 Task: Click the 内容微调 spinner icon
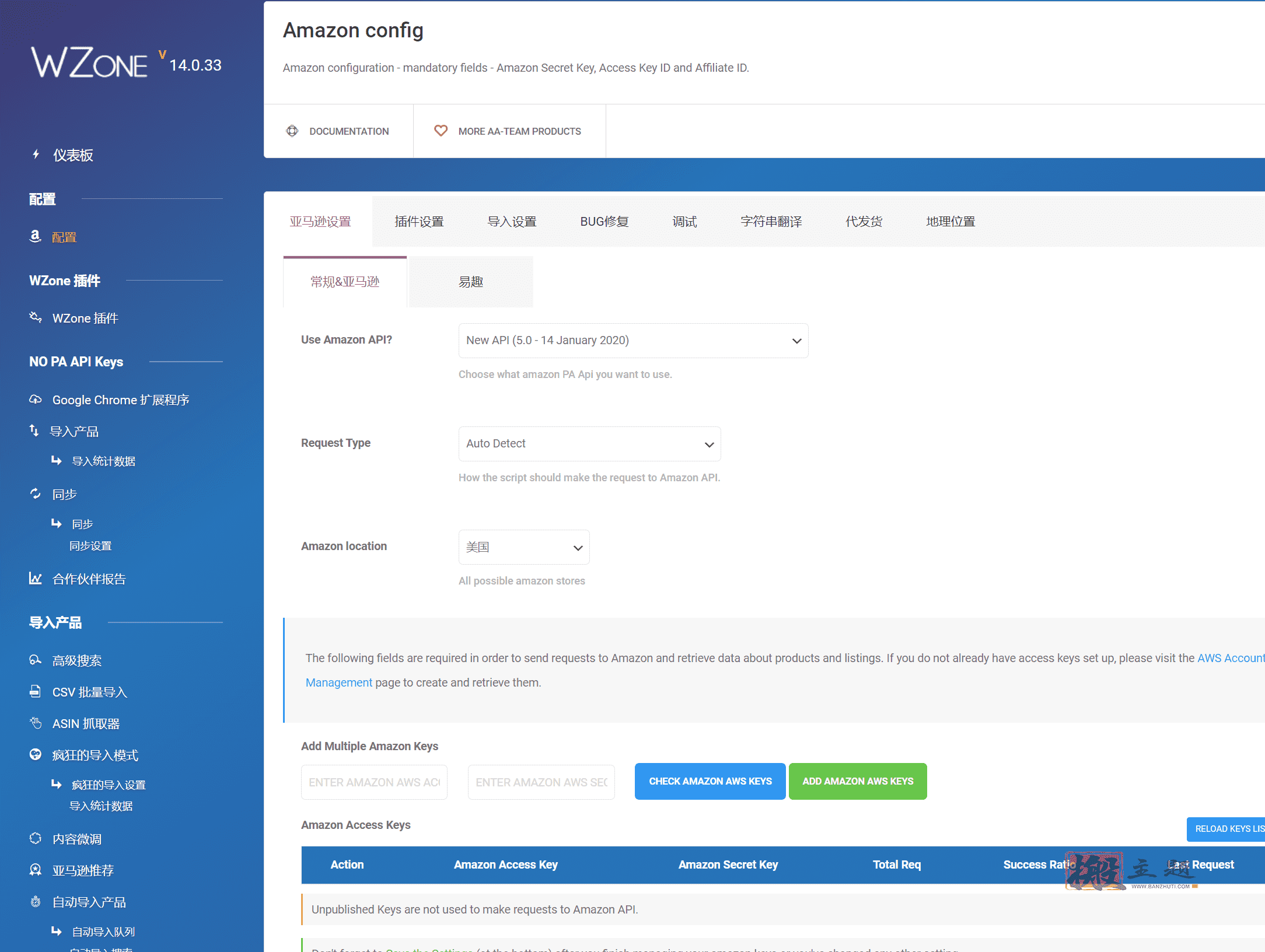pos(36,838)
